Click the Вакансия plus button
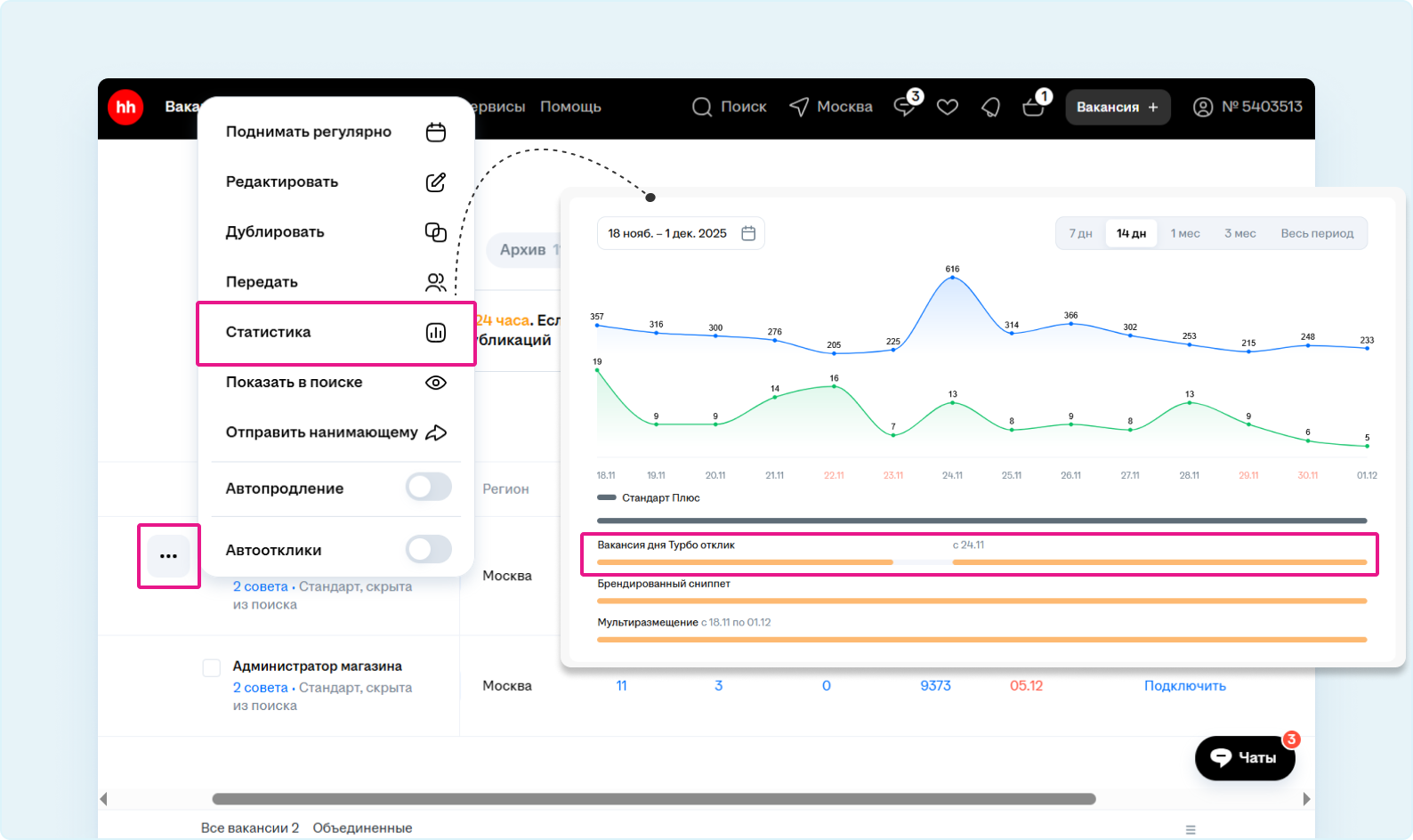 (1118, 107)
